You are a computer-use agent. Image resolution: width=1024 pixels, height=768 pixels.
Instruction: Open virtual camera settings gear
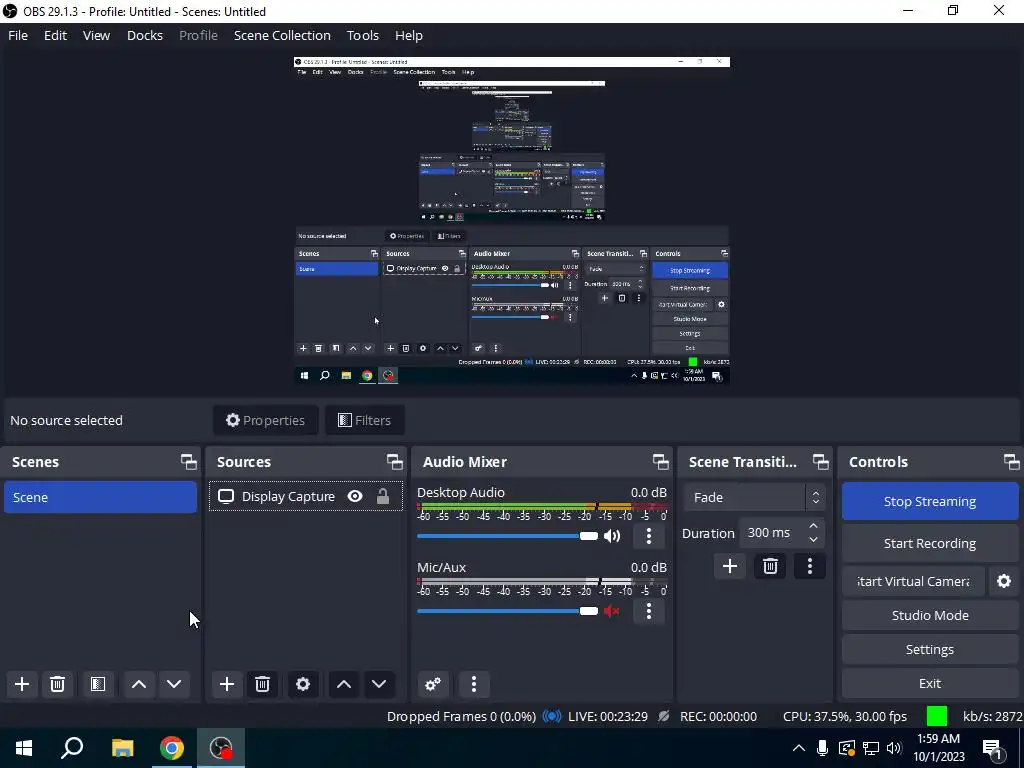(x=1004, y=581)
